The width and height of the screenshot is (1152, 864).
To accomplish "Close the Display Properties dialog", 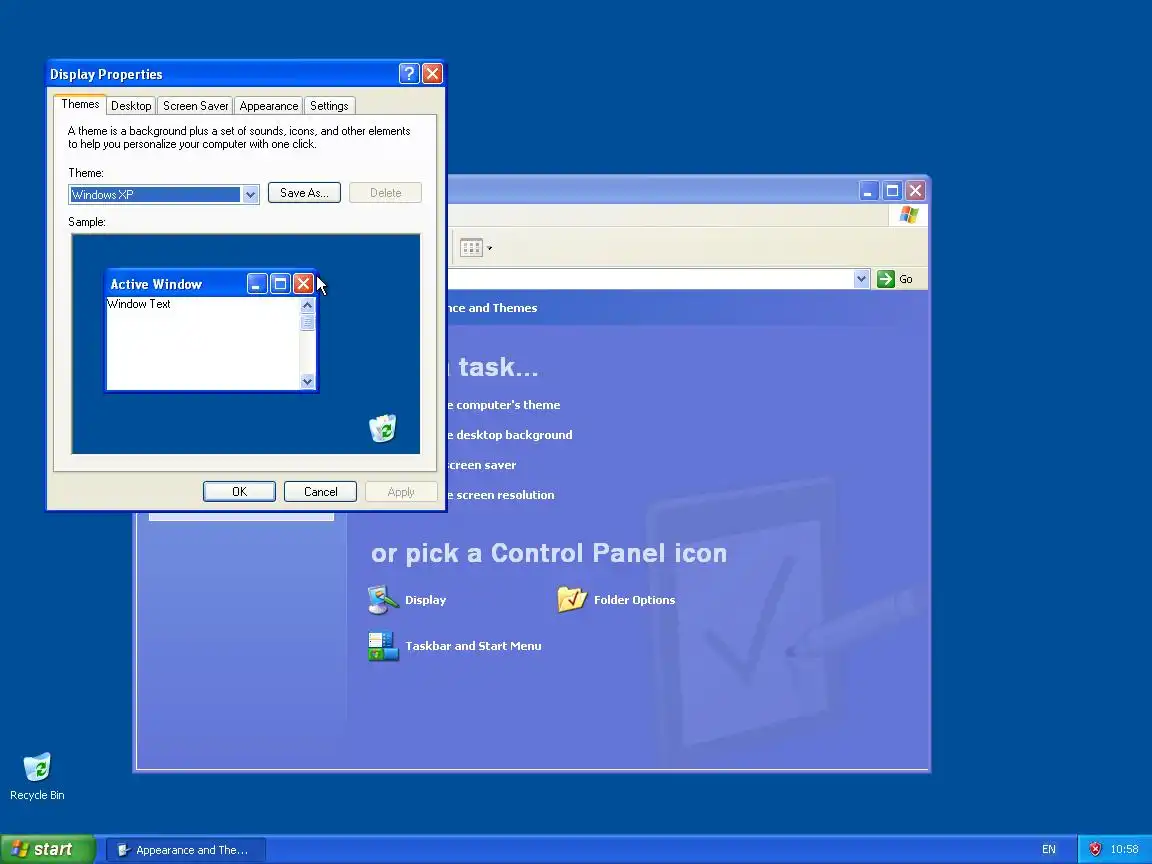I will click(433, 73).
